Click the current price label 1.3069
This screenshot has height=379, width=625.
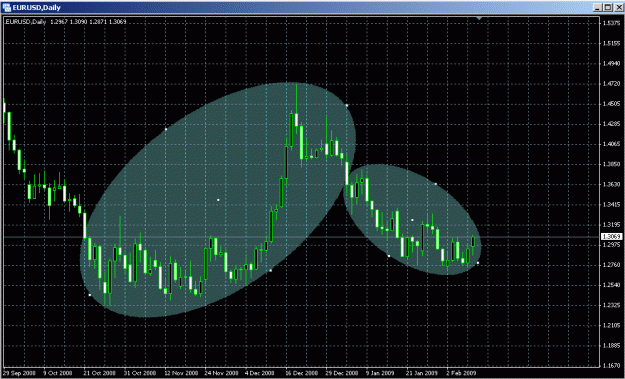coord(611,237)
